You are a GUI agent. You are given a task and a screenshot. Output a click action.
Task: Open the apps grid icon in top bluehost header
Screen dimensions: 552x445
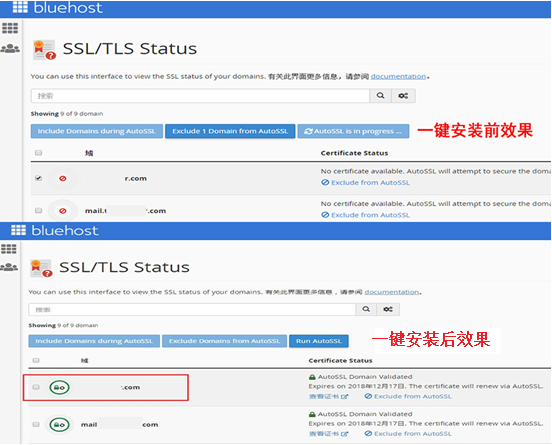(20, 7)
